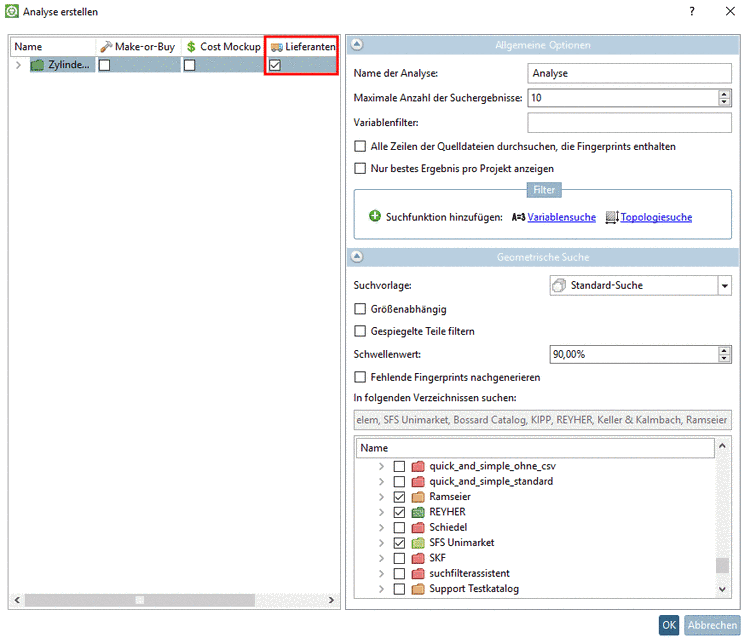Click the Variablenfilter input field
The height and width of the screenshot is (644, 750).
629,122
